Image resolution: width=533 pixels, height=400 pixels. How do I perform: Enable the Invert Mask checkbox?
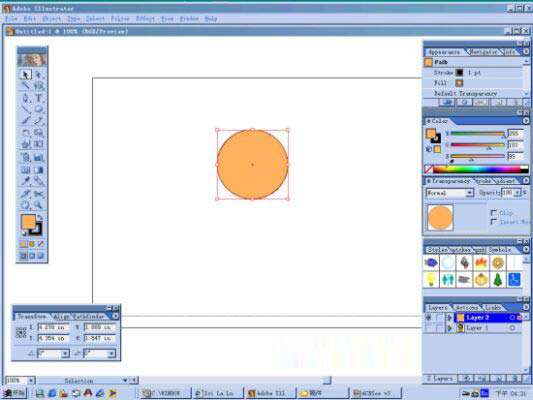(x=494, y=222)
